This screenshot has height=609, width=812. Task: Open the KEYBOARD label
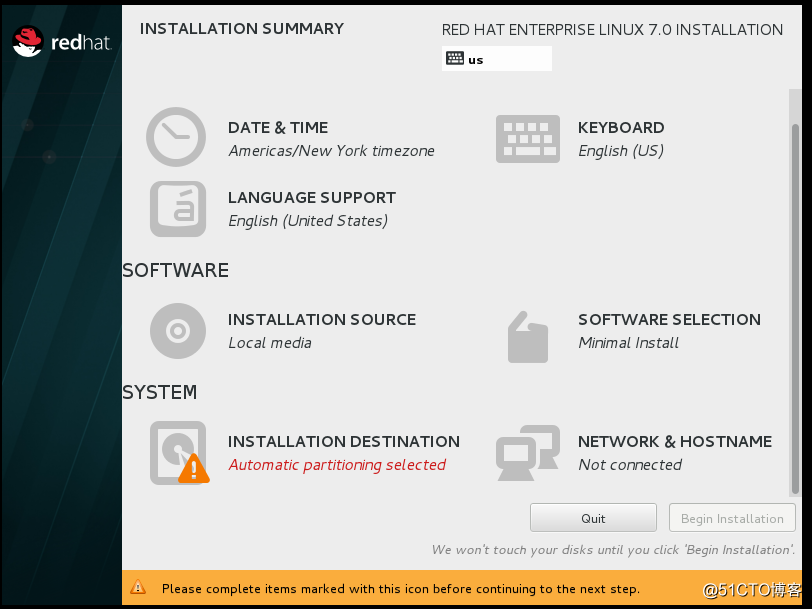click(x=621, y=127)
